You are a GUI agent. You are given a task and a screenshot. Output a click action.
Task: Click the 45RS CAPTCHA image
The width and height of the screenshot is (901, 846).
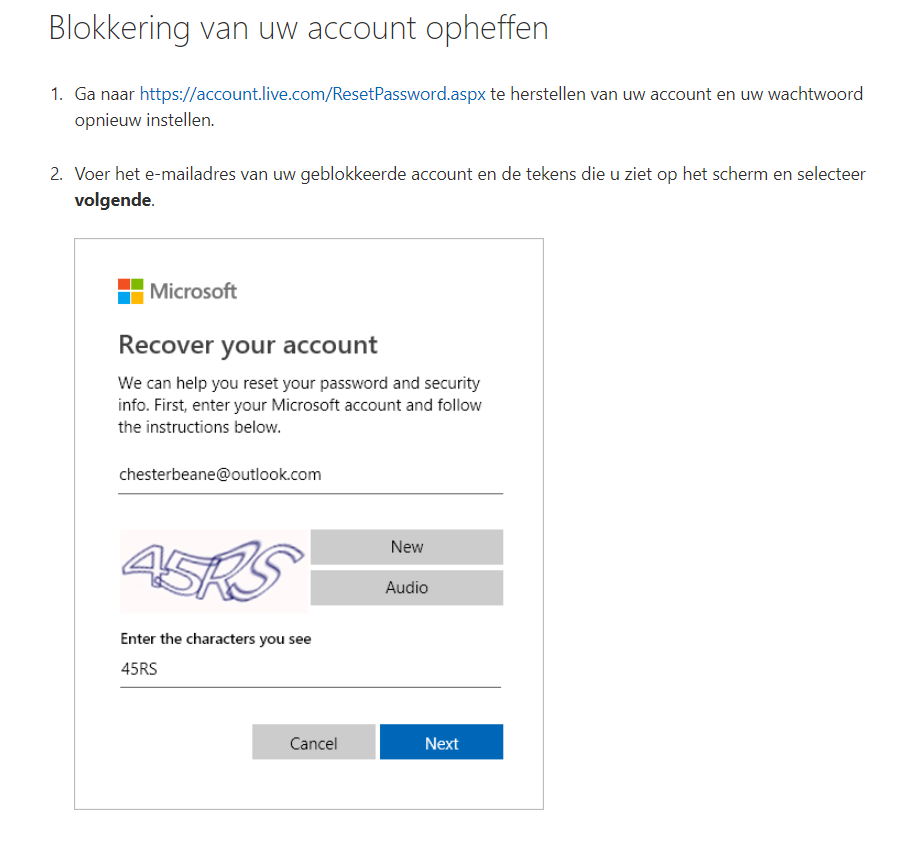[214, 571]
